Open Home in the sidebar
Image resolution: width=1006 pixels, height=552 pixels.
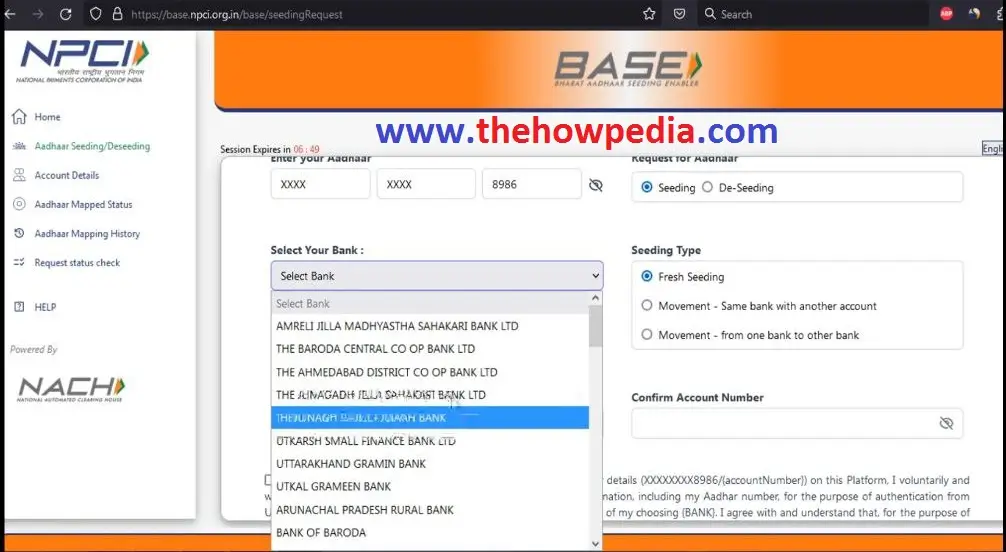pos(47,117)
